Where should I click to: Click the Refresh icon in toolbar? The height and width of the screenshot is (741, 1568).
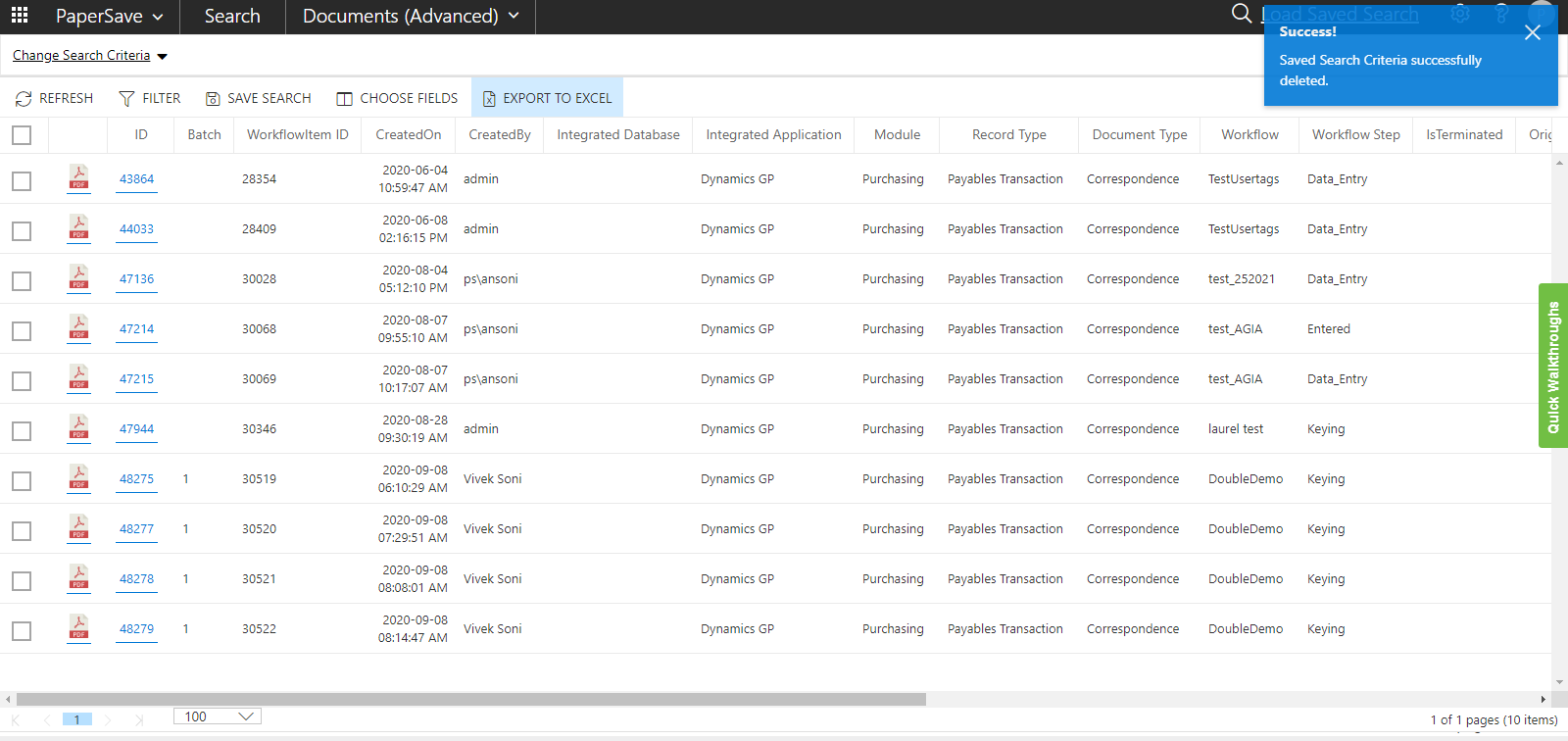pos(24,99)
